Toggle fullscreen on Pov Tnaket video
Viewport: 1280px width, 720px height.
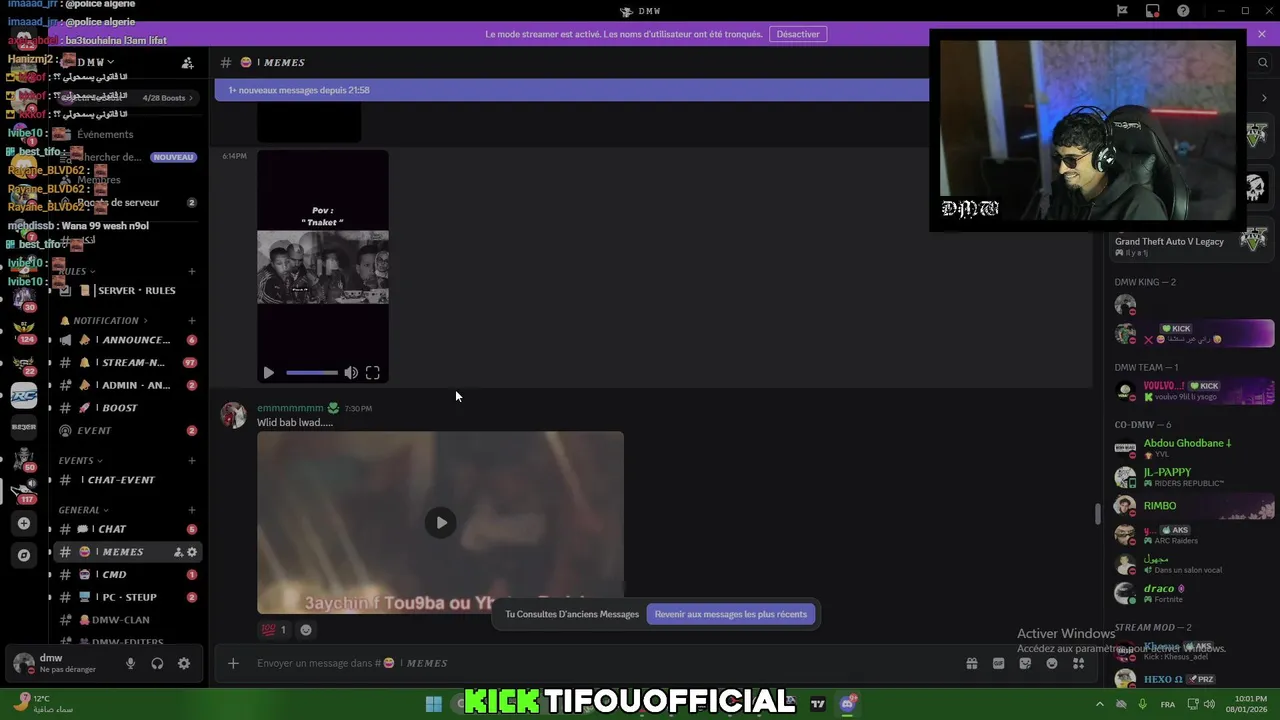(372, 373)
